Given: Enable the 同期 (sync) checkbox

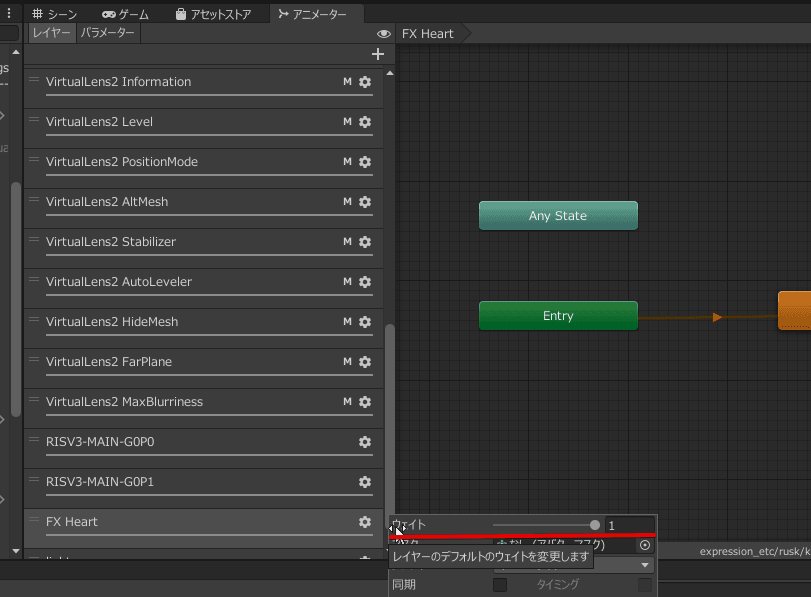Looking at the screenshot, I should click(500, 584).
